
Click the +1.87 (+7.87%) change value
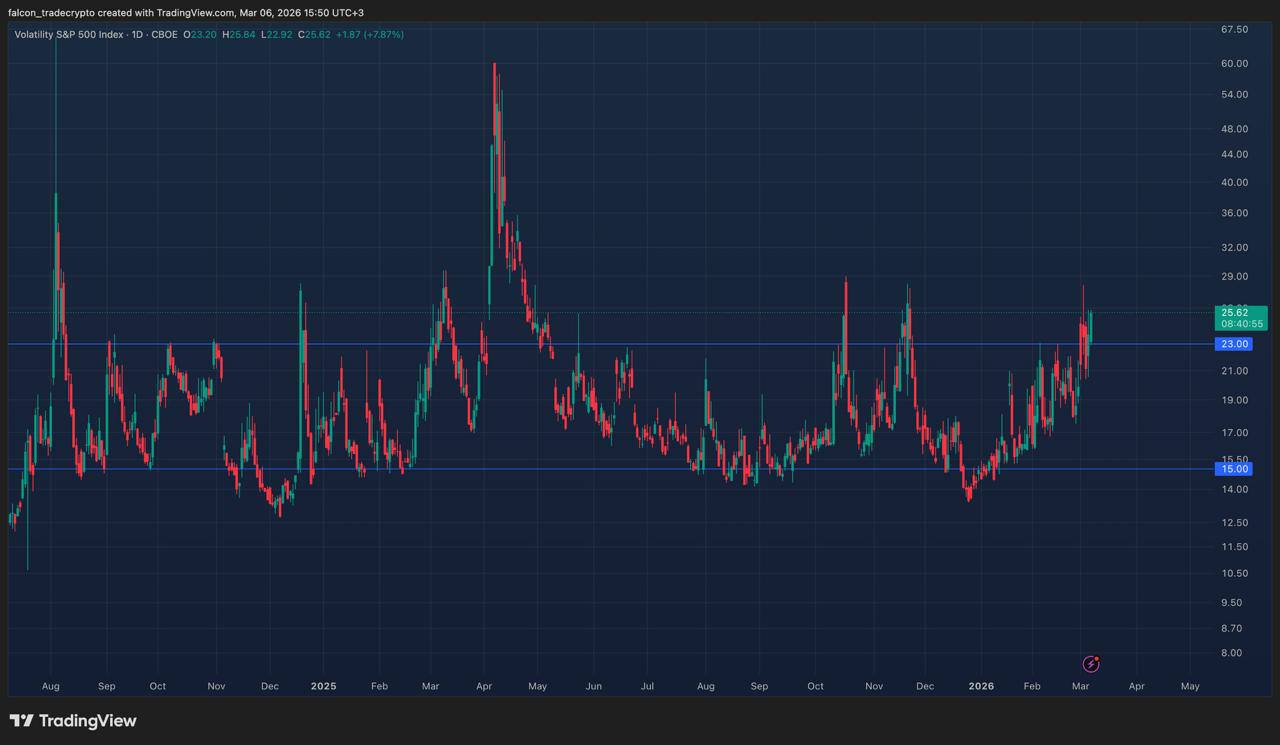coord(369,34)
